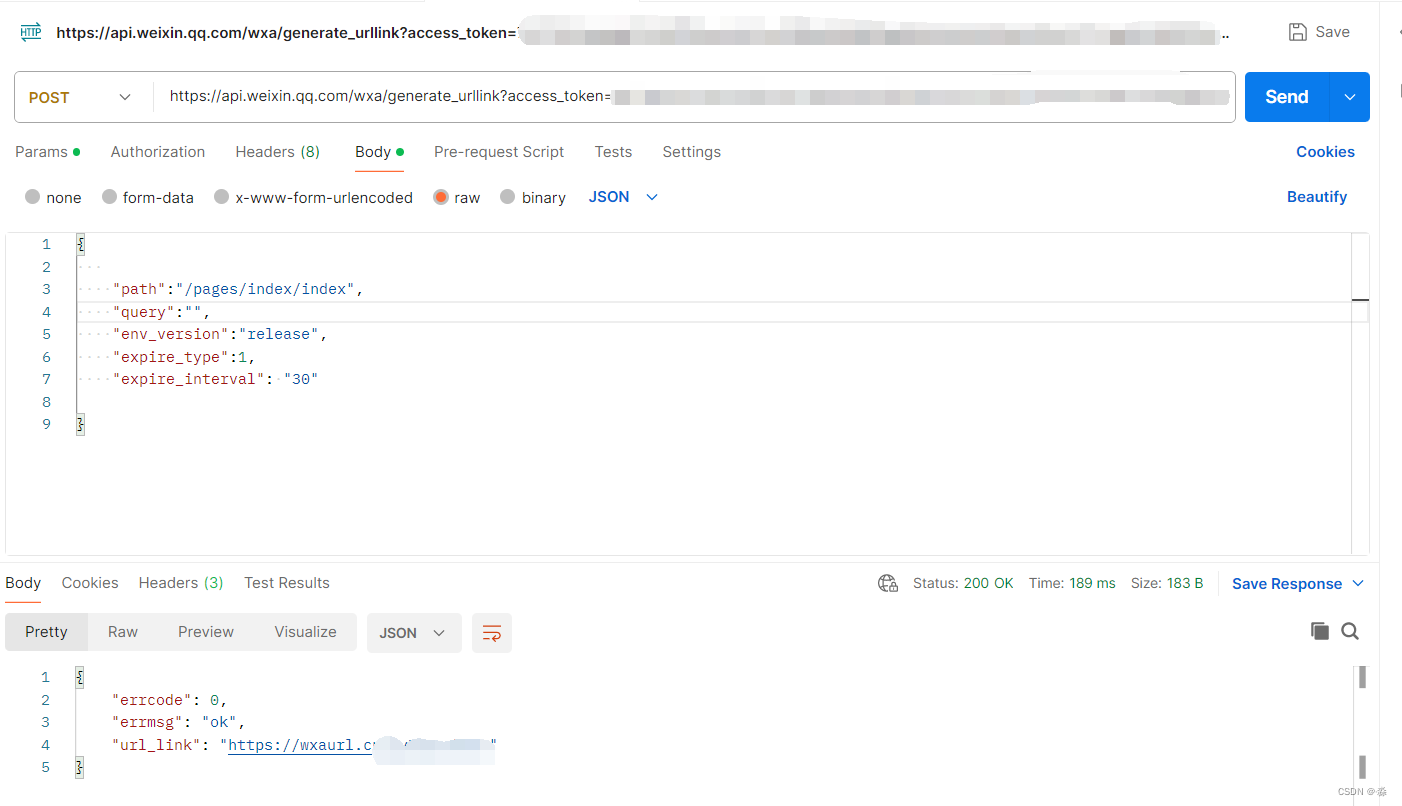Open the response Cookies tab
The height and width of the screenshot is (806, 1402).
(90, 583)
